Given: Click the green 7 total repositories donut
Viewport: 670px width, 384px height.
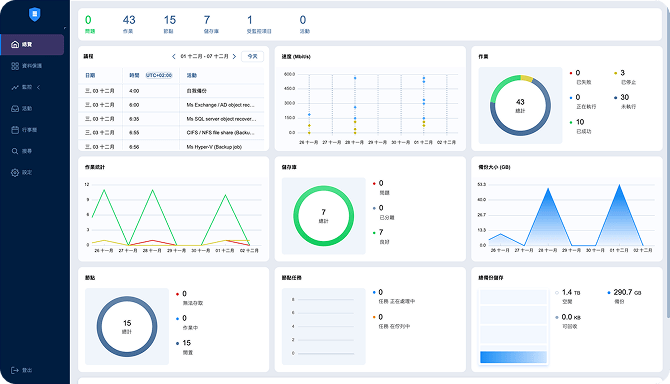Looking at the screenshot, I should (323, 216).
